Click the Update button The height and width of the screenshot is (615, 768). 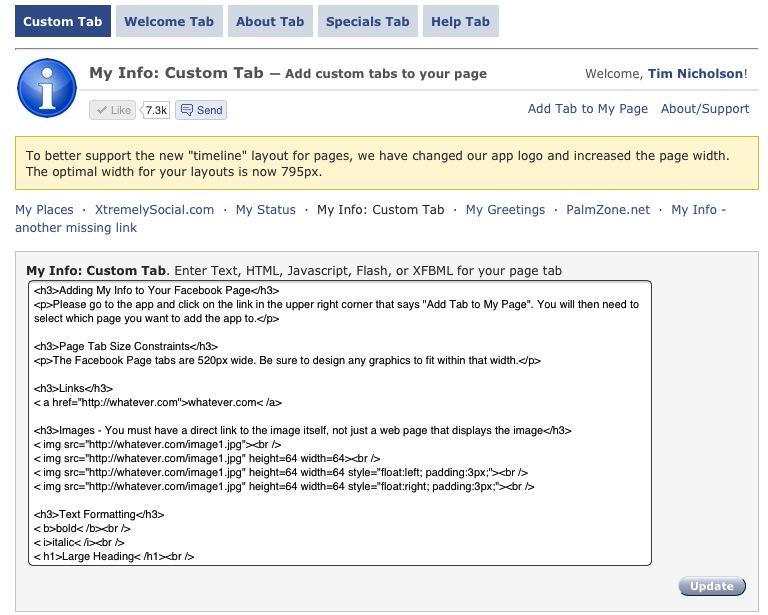click(x=712, y=586)
